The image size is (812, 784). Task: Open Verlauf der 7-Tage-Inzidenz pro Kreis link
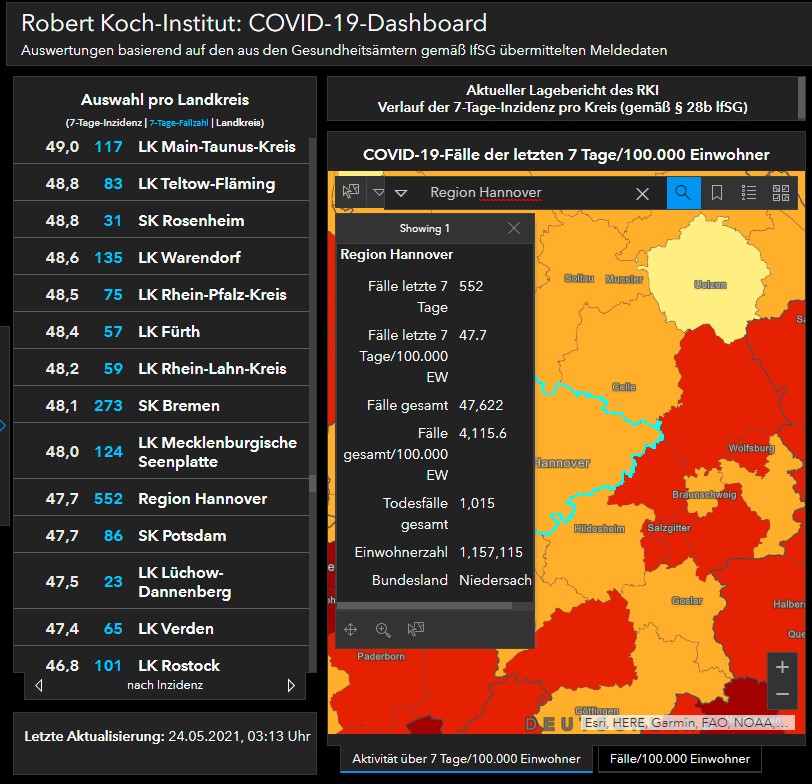click(562, 107)
